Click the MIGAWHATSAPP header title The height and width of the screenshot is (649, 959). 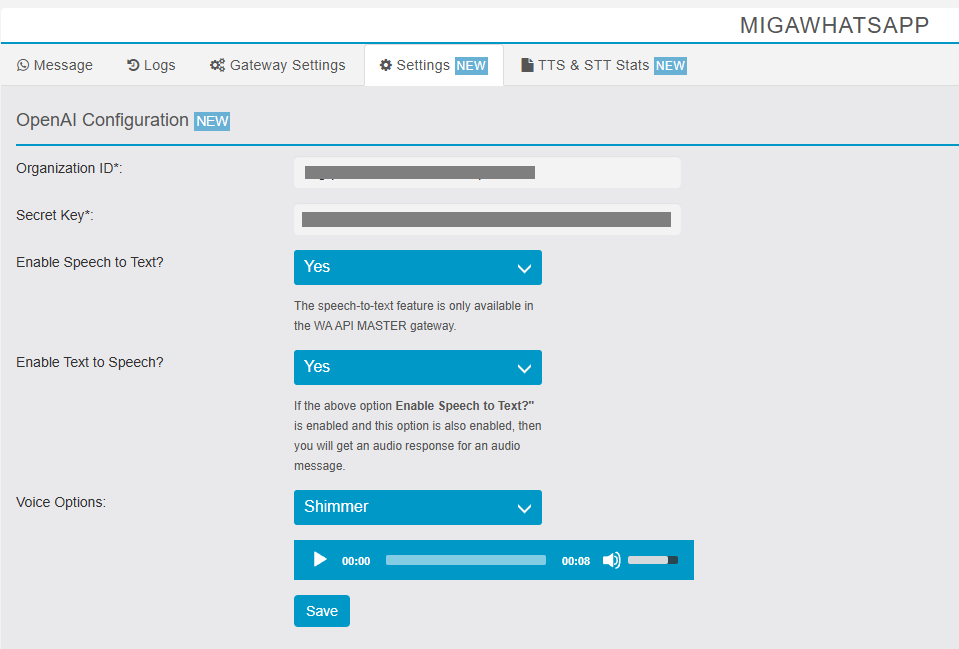click(834, 26)
